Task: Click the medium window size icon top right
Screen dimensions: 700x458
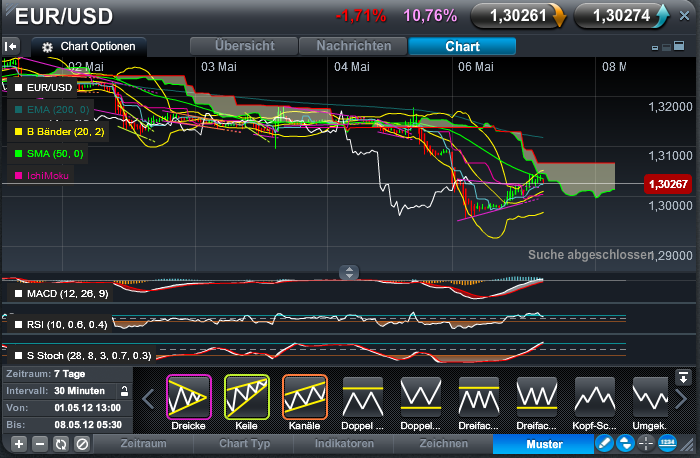Action: coord(666,47)
